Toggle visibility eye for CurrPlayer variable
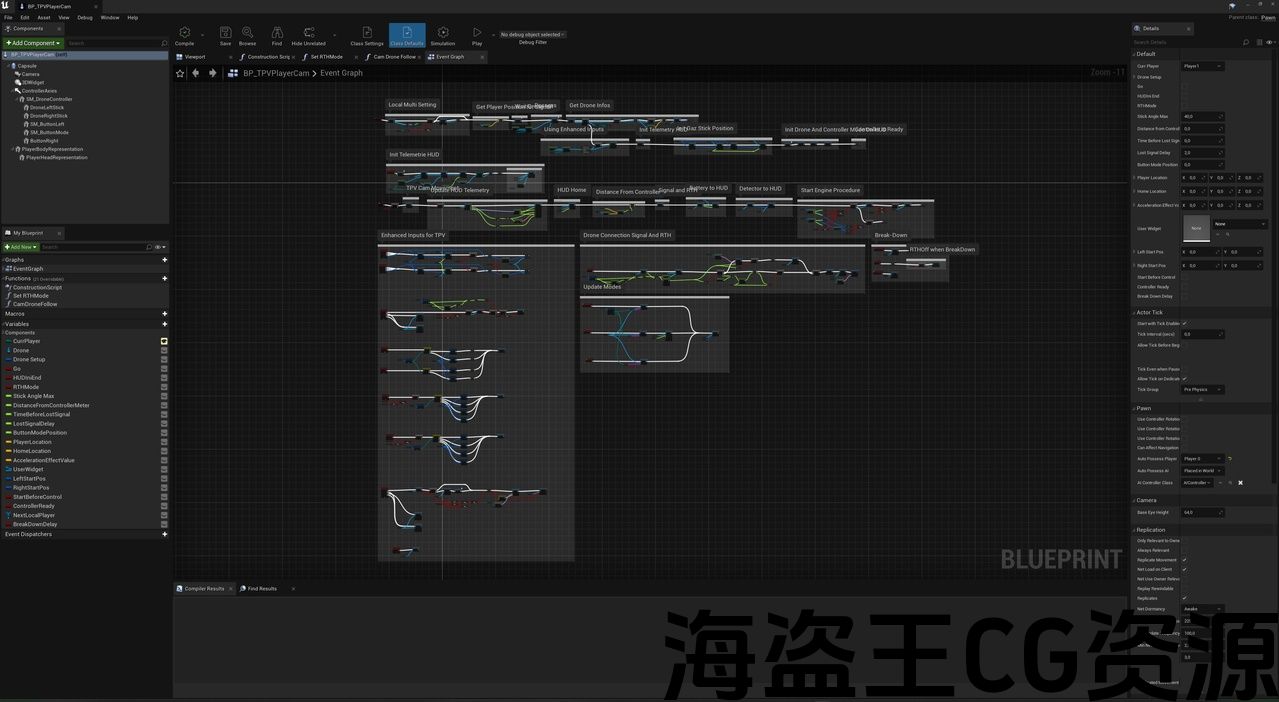 pyautogui.click(x=164, y=341)
